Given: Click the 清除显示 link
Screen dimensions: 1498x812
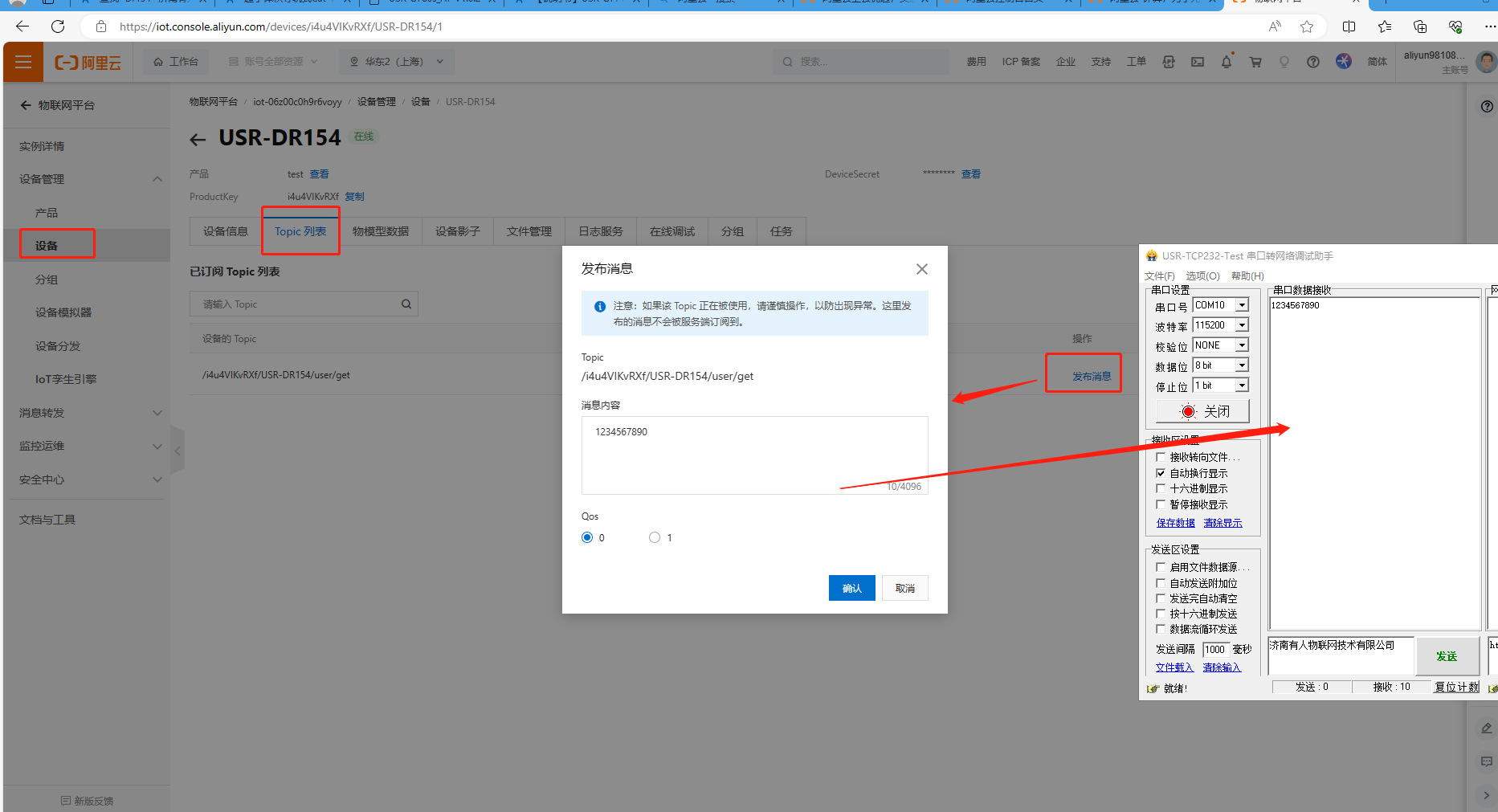Looking at the screenshot, I should click(1222, 523).
